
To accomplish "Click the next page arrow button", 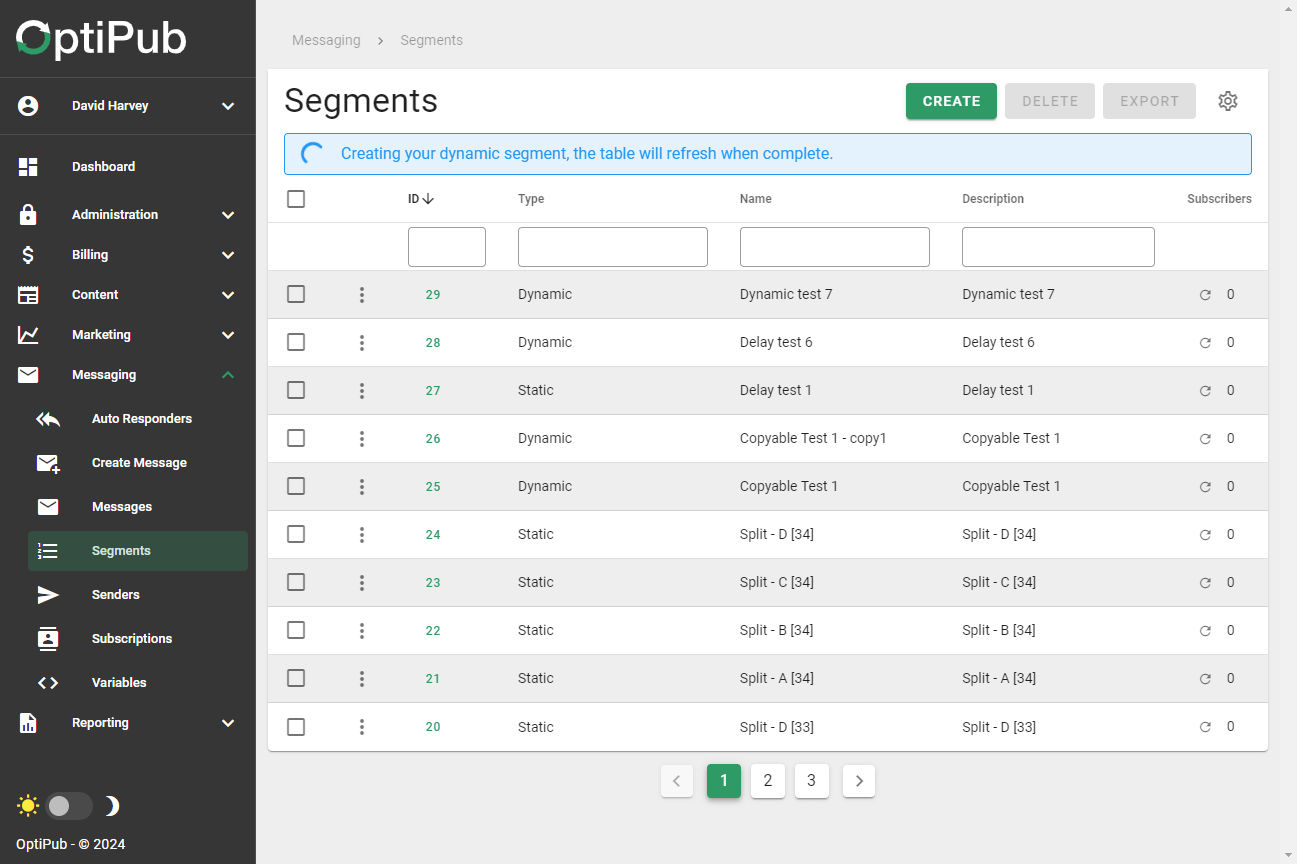I will pos(859,781).
